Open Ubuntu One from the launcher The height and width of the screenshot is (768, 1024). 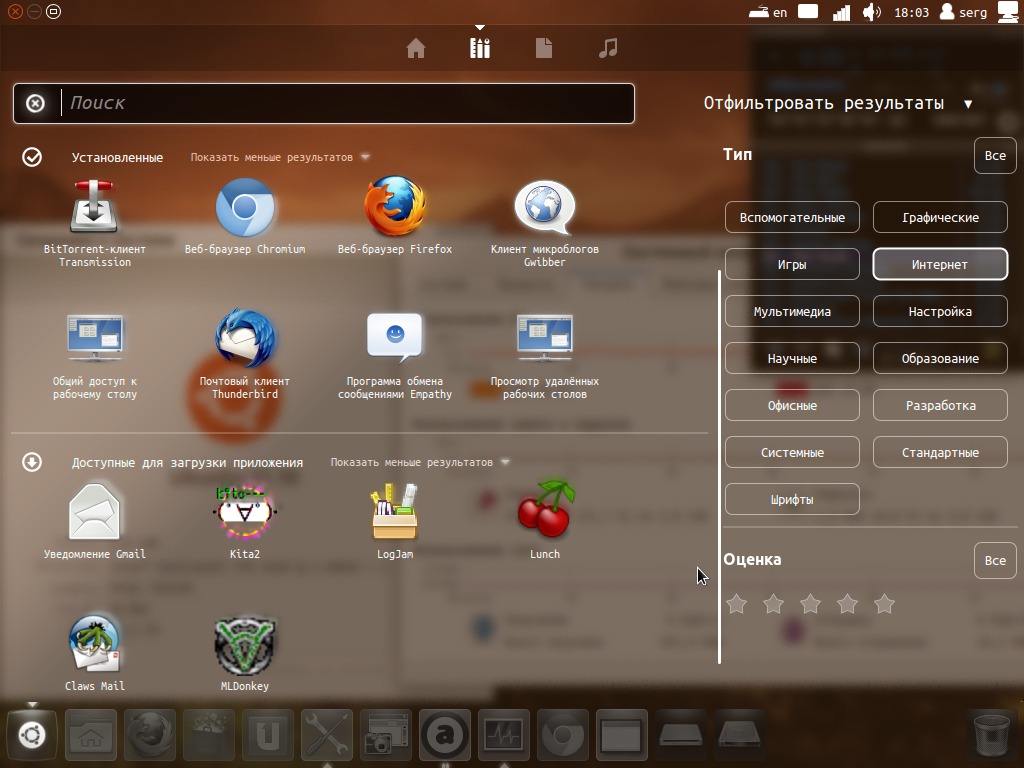pyautogui.click(x=268, y=735)
